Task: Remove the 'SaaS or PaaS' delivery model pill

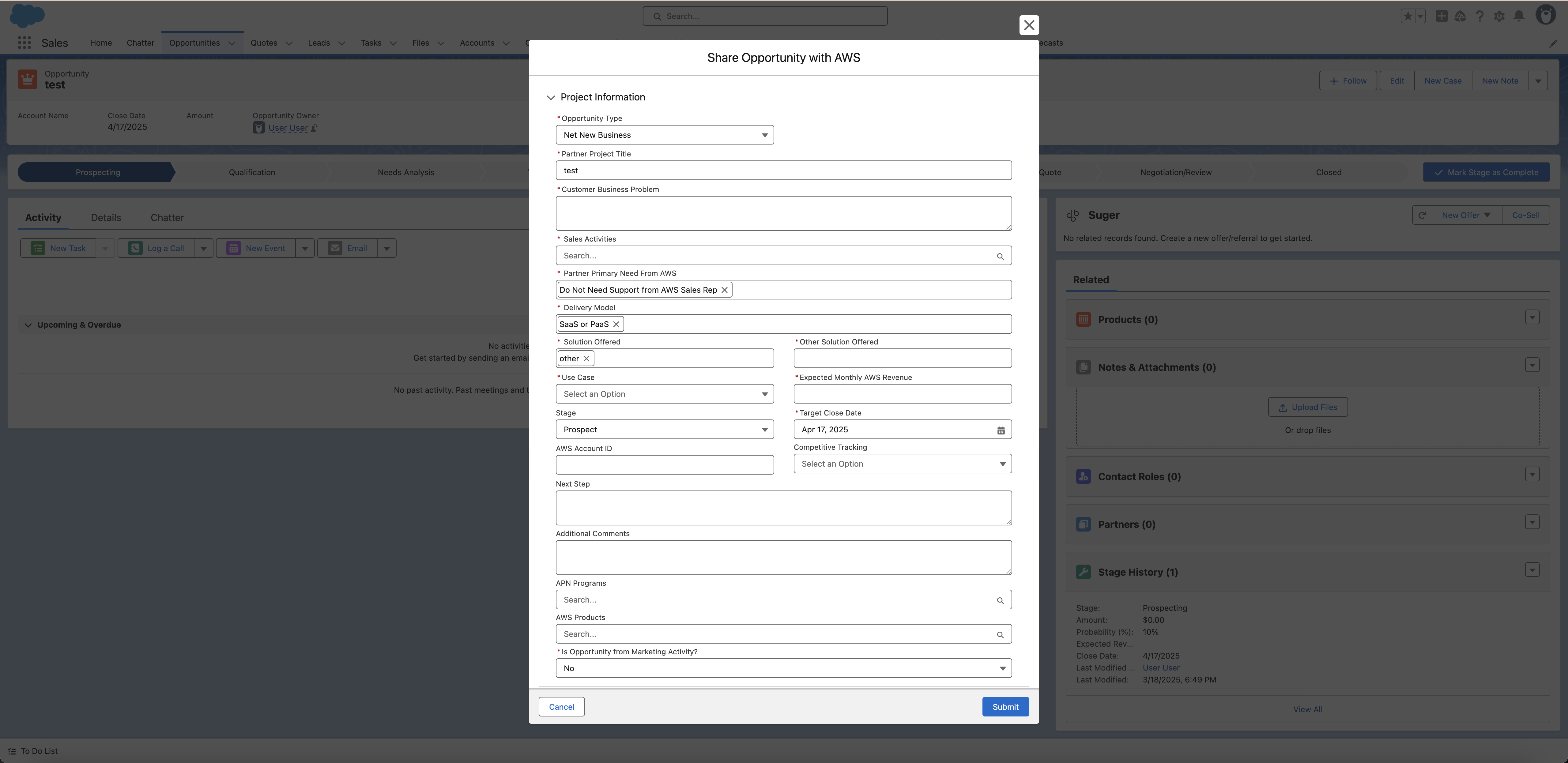Action: click(x=616, y=324)
